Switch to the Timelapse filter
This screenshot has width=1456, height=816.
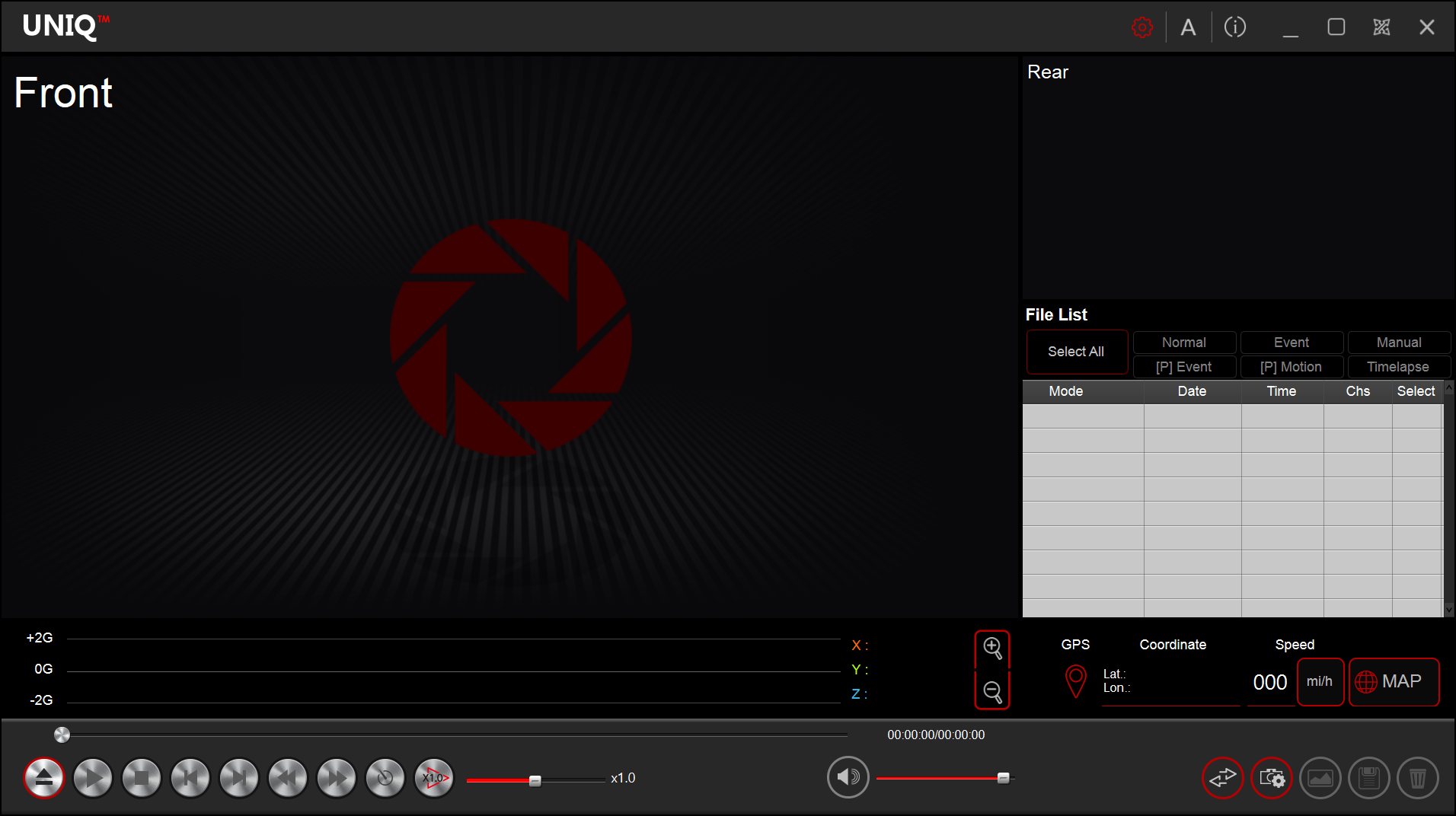(1398, 367)
